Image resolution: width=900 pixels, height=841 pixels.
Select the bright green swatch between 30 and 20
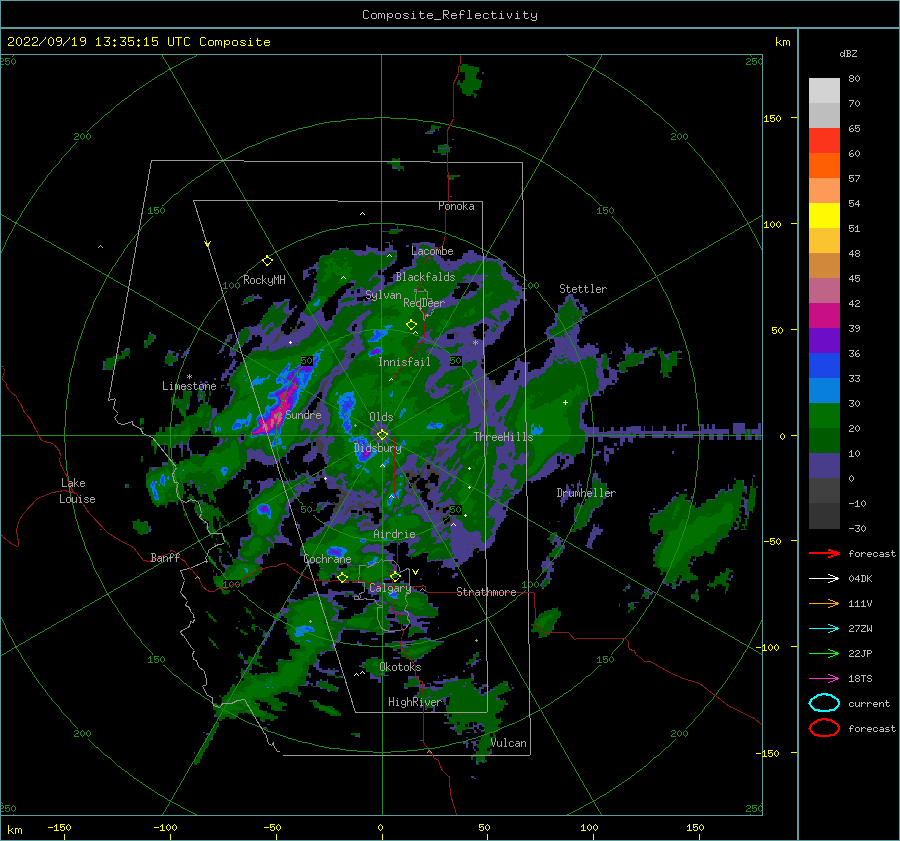[824, 415]
